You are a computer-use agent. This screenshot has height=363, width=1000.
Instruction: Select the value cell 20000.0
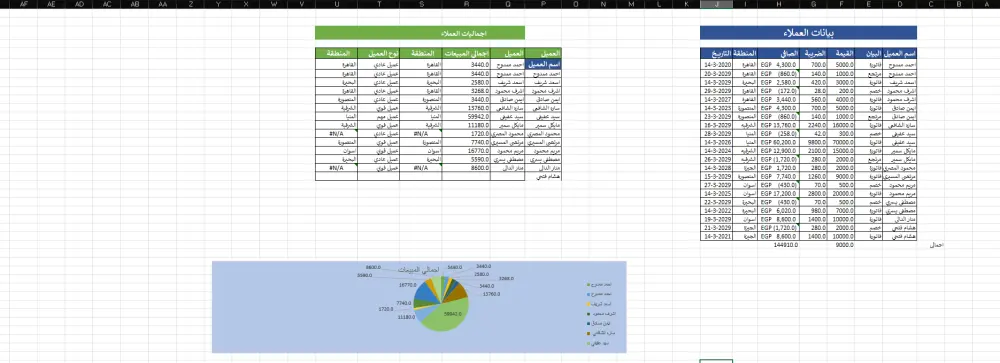pyautogui.click(x=841, y=194)
